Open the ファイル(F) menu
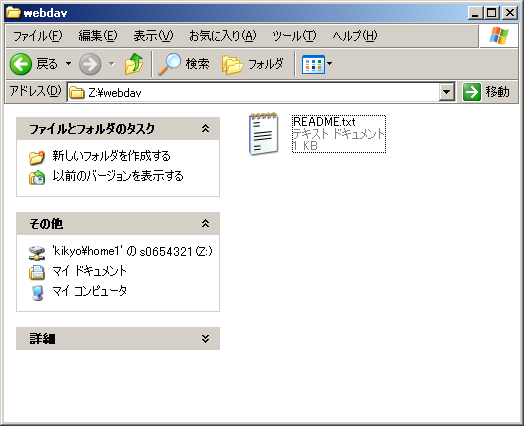 [37, 35]
